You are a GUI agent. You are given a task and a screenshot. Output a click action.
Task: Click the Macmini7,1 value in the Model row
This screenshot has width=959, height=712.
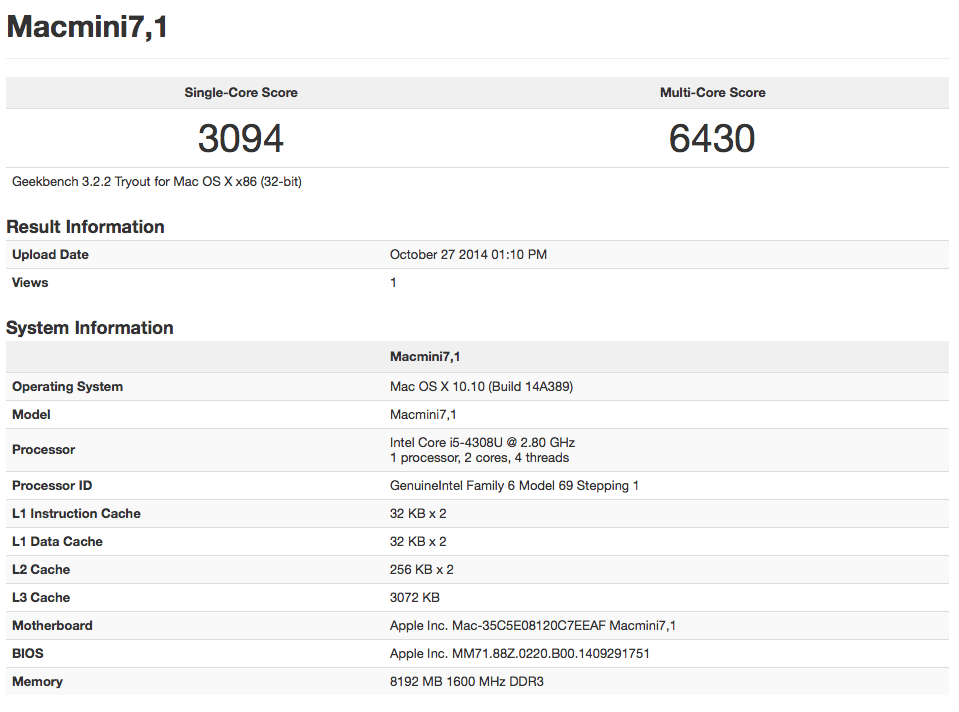coord(423,415)
